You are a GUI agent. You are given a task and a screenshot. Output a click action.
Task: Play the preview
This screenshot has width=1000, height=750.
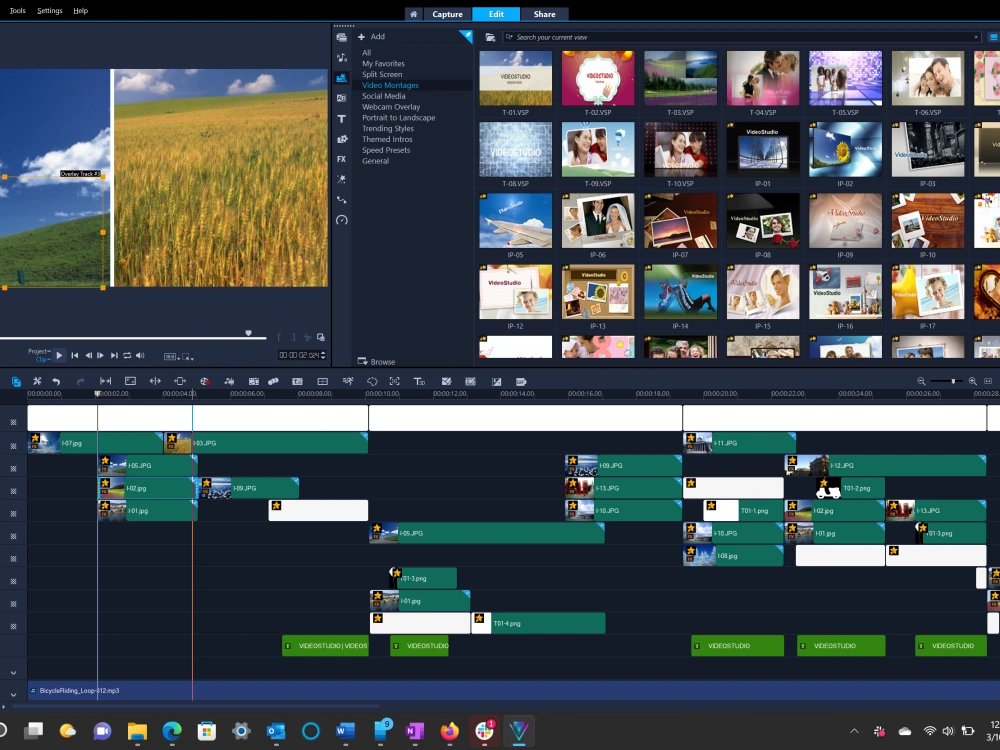click(x=59, y=355)
